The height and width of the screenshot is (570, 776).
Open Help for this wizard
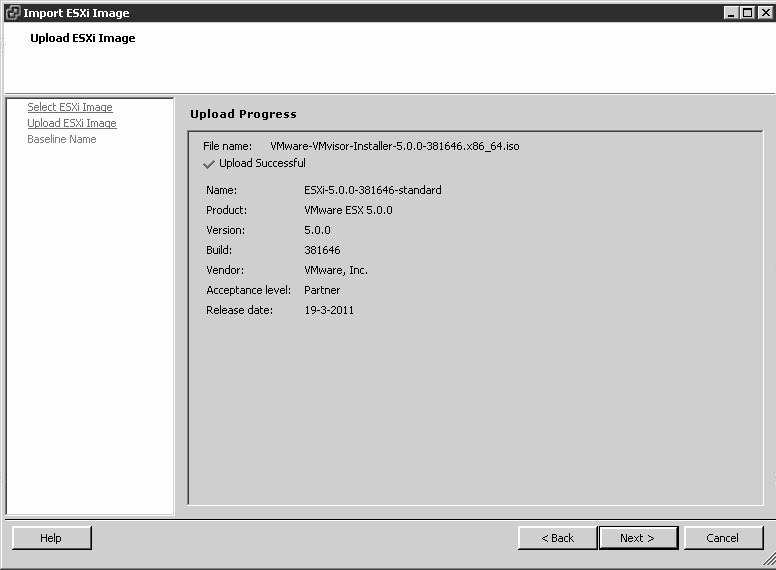click(x=51, y=538)
